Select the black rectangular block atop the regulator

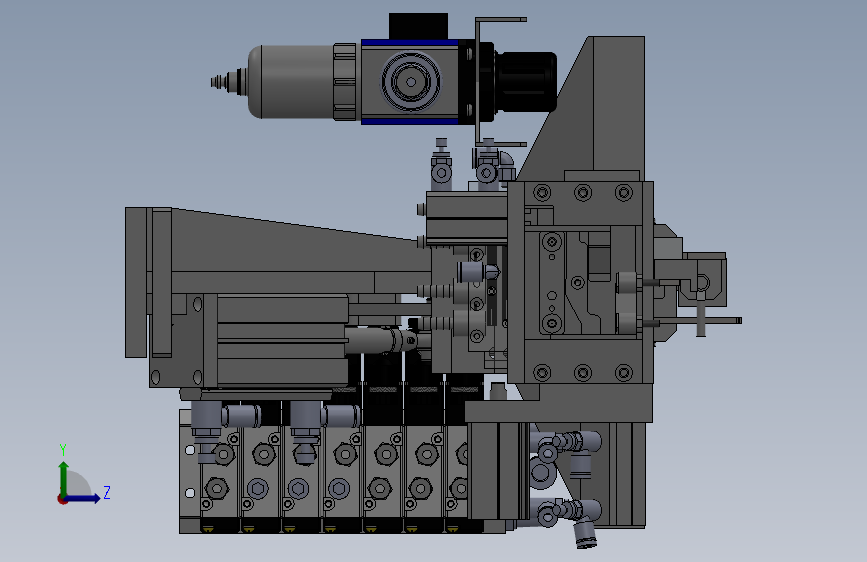pyautogui.click(x=418, y=26)
